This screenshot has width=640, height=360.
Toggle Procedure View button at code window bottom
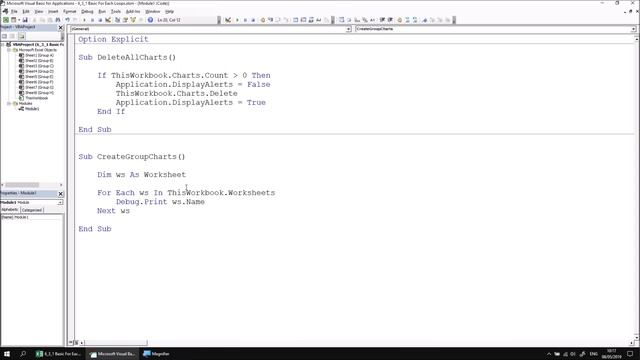(x=71, y=342)
